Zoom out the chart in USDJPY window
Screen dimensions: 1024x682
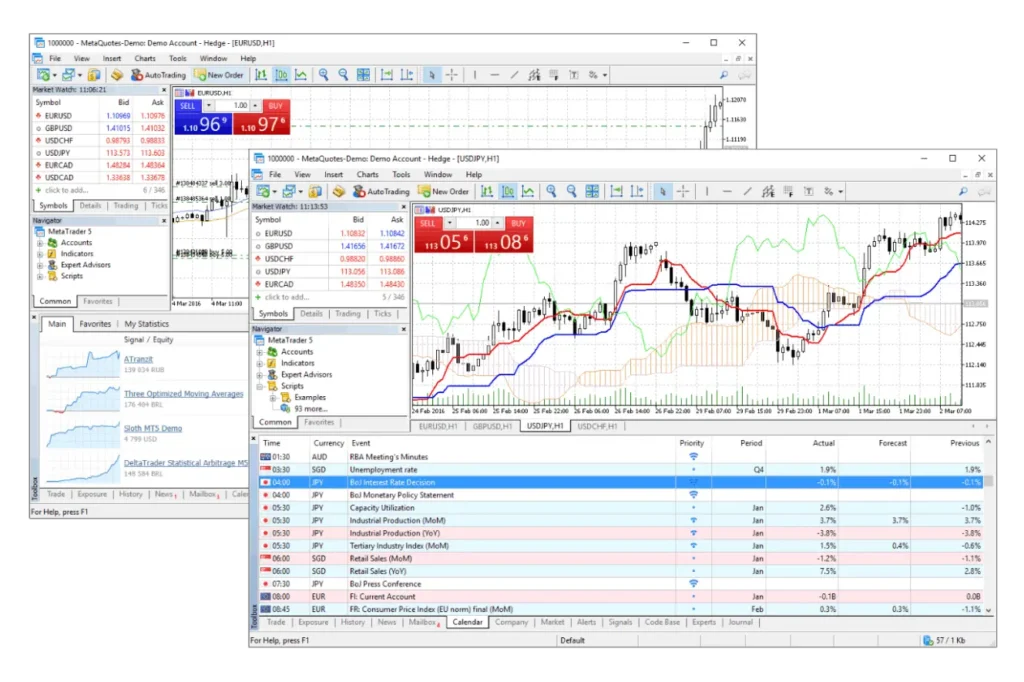tap(571, 191)
